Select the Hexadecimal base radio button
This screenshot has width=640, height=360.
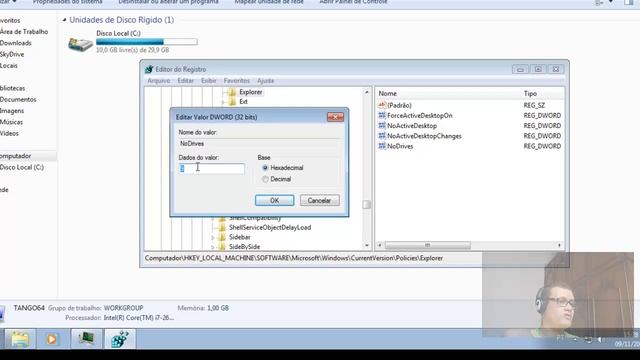[x=265, y=168]
